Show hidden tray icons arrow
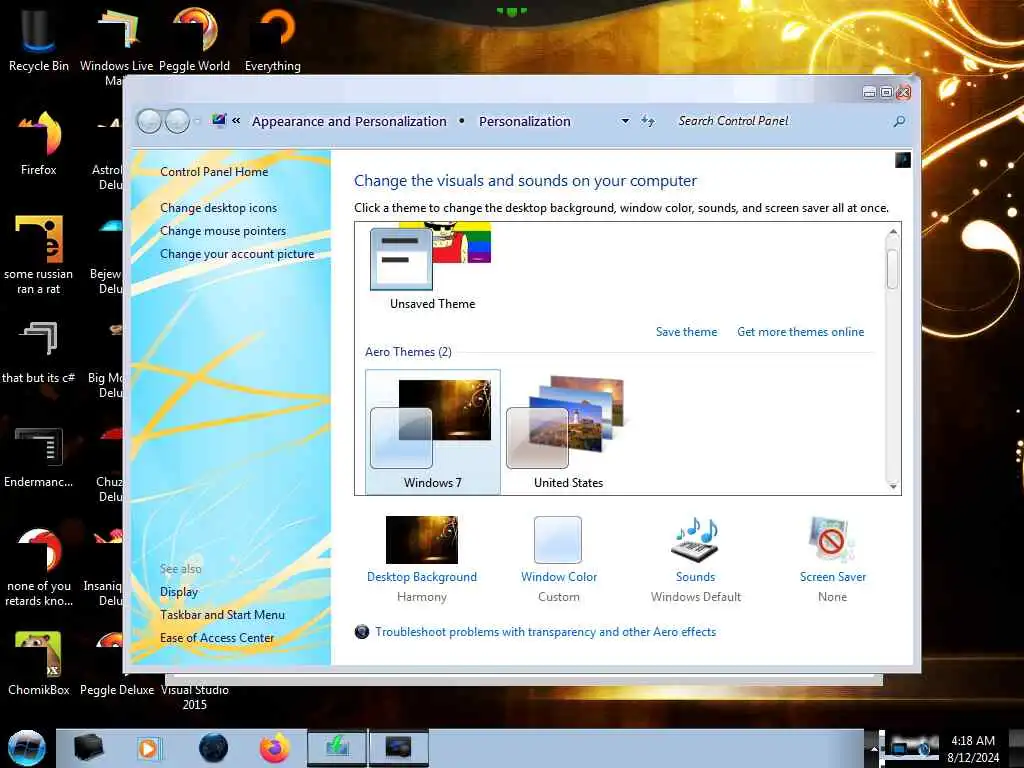Screen dimensions: 1024x768 pyautogui.click(x=873, y=748)
